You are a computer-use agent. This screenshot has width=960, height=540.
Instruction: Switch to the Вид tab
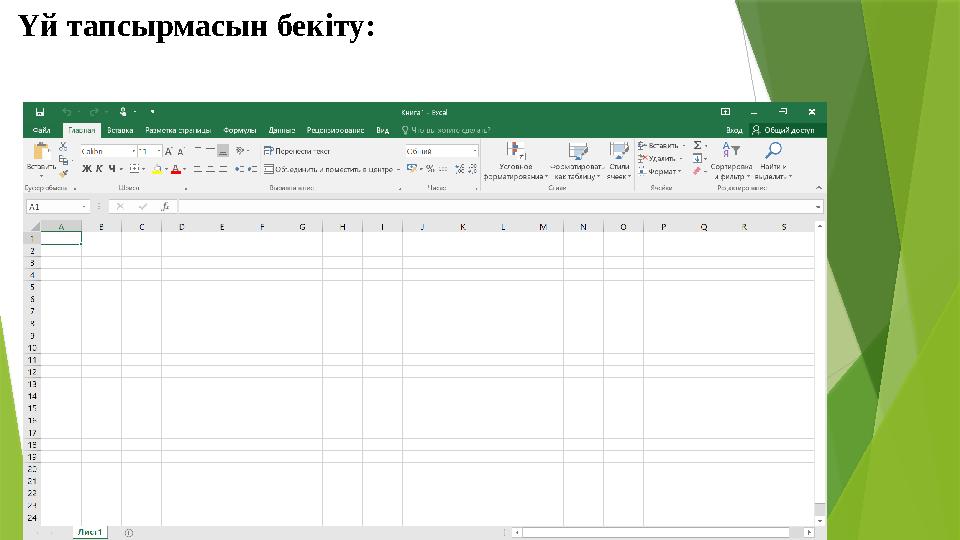click(x=383, y=130)
